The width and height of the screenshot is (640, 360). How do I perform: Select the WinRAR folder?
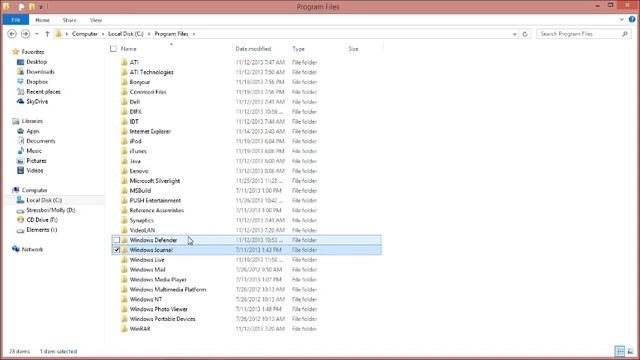point(140,329)
